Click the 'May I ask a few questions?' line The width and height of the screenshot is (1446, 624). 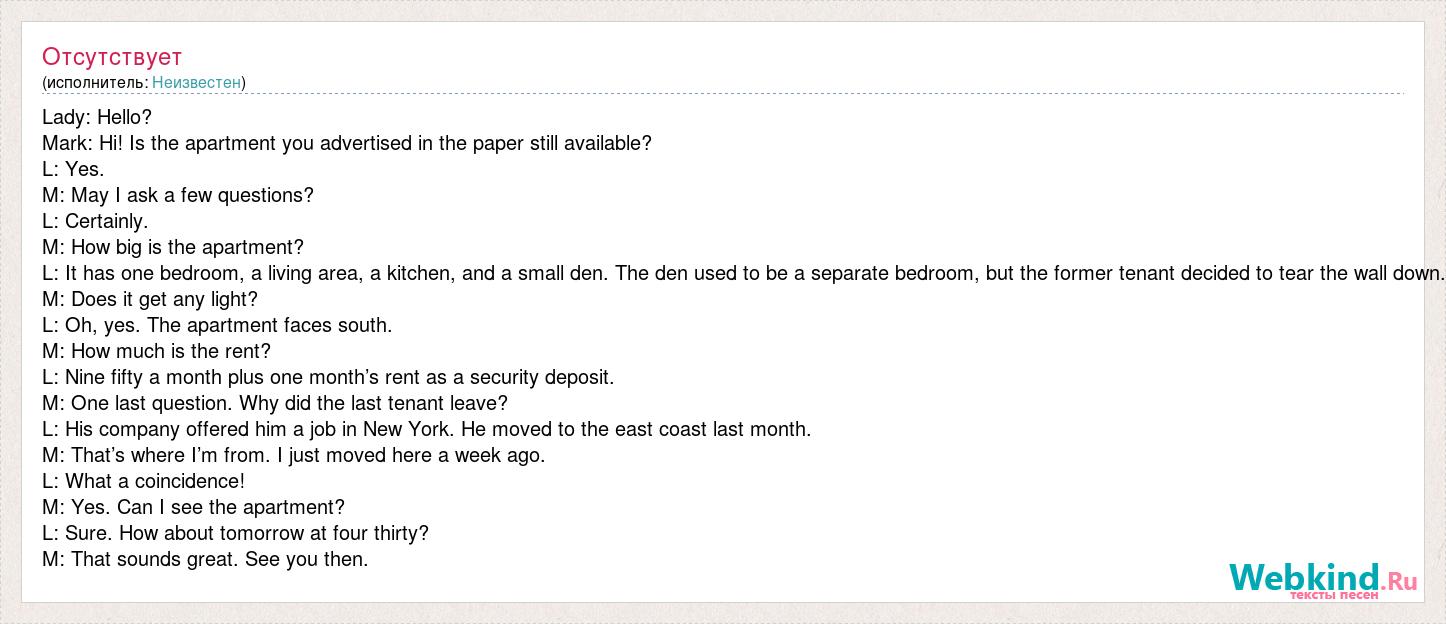(178, 195)
